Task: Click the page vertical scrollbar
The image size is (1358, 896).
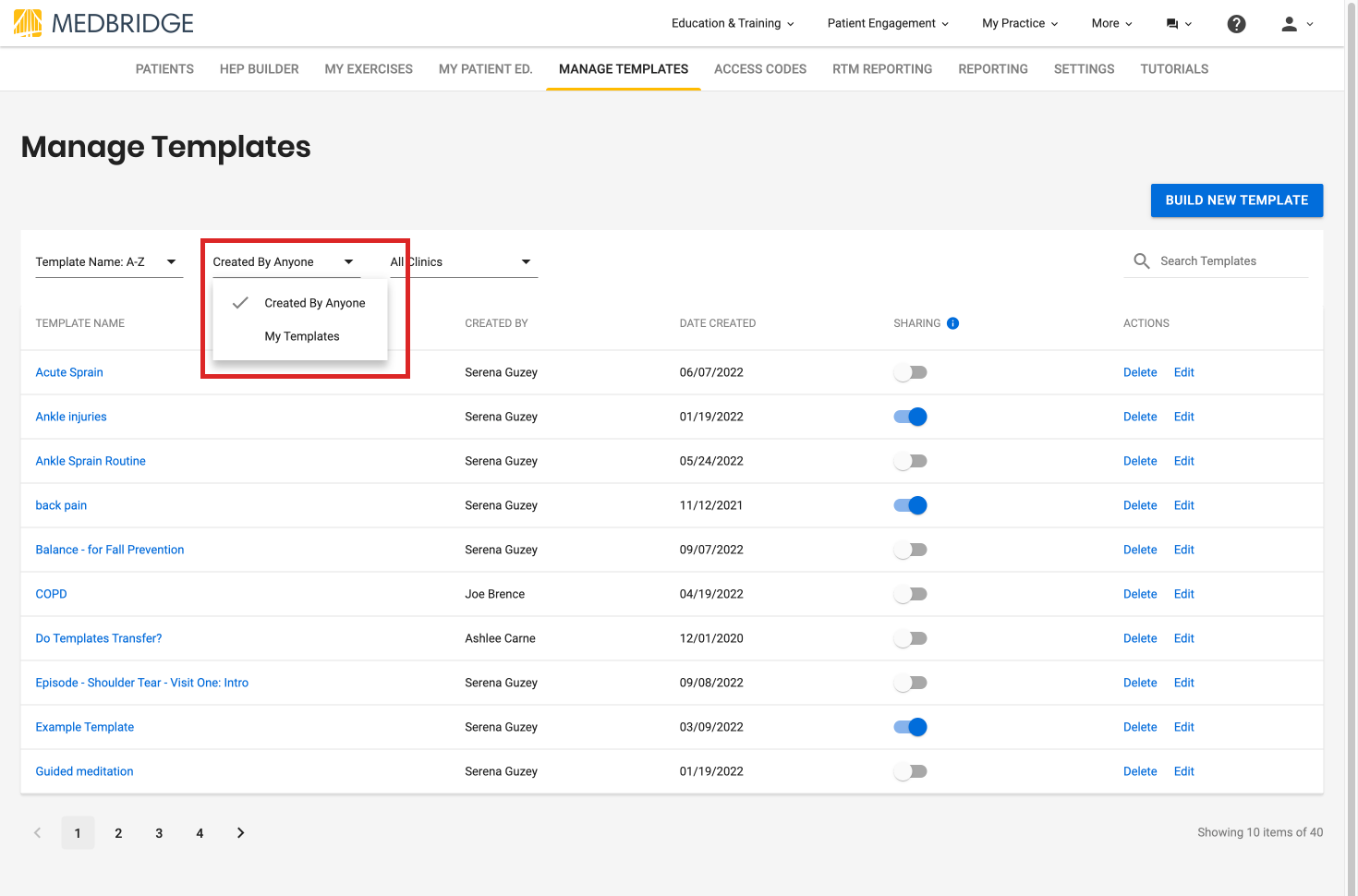Action: pyautogui.click(x=1351, y=448)
